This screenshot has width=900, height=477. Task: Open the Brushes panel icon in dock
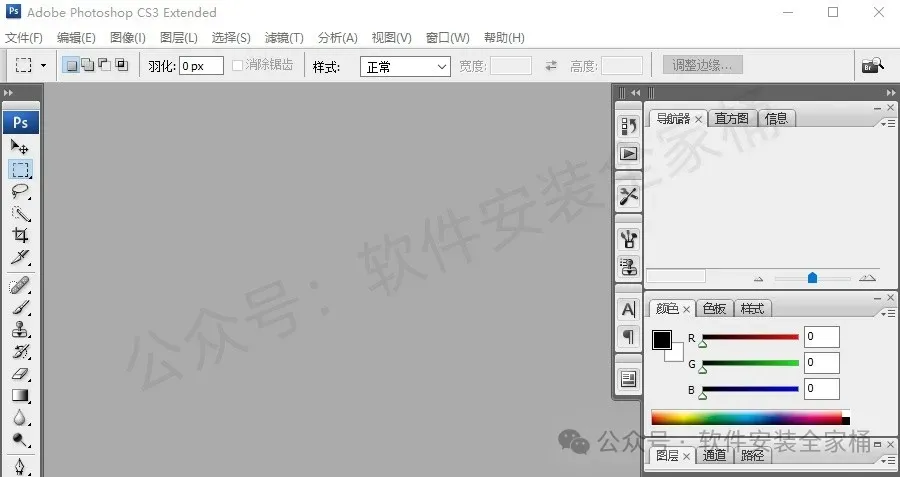click(x=629, y=239)
